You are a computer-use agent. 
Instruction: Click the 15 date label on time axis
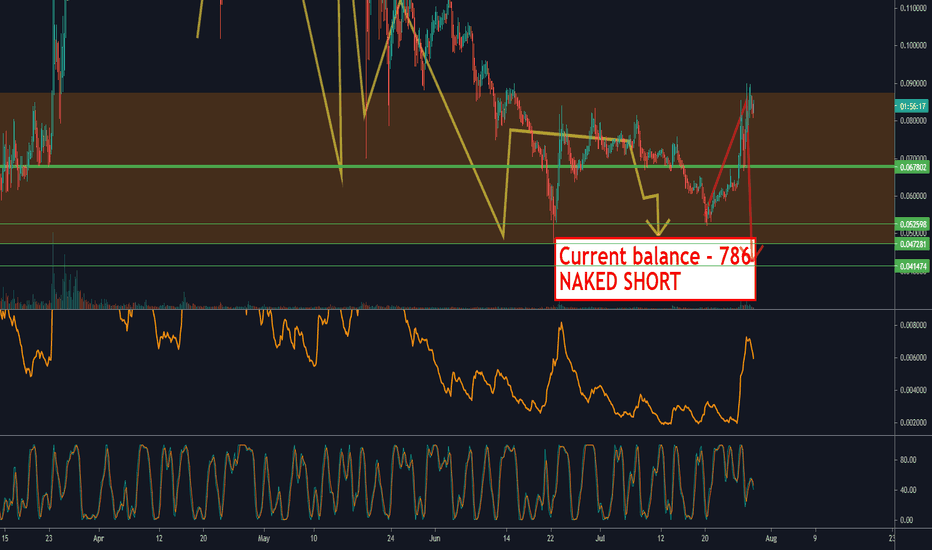tap(5, 539)
